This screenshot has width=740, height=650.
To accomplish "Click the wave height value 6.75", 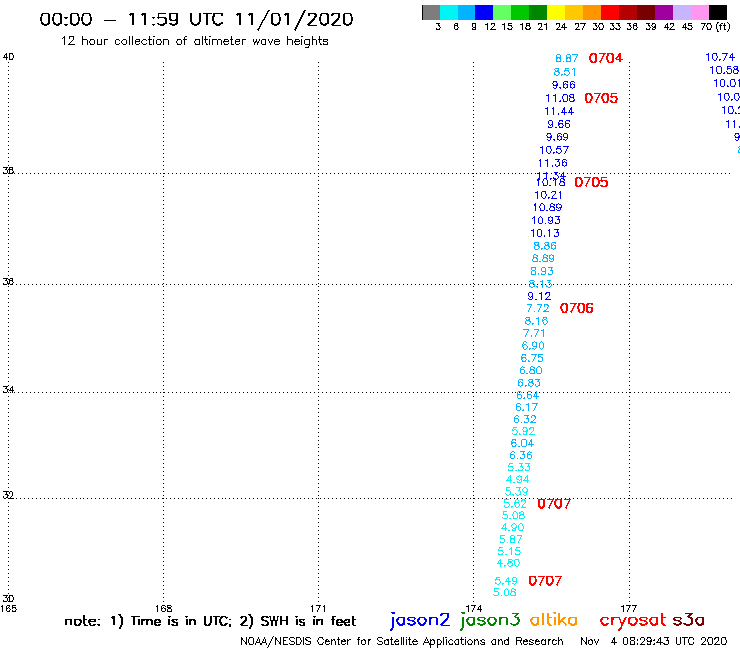I will [x=532, y=358].
